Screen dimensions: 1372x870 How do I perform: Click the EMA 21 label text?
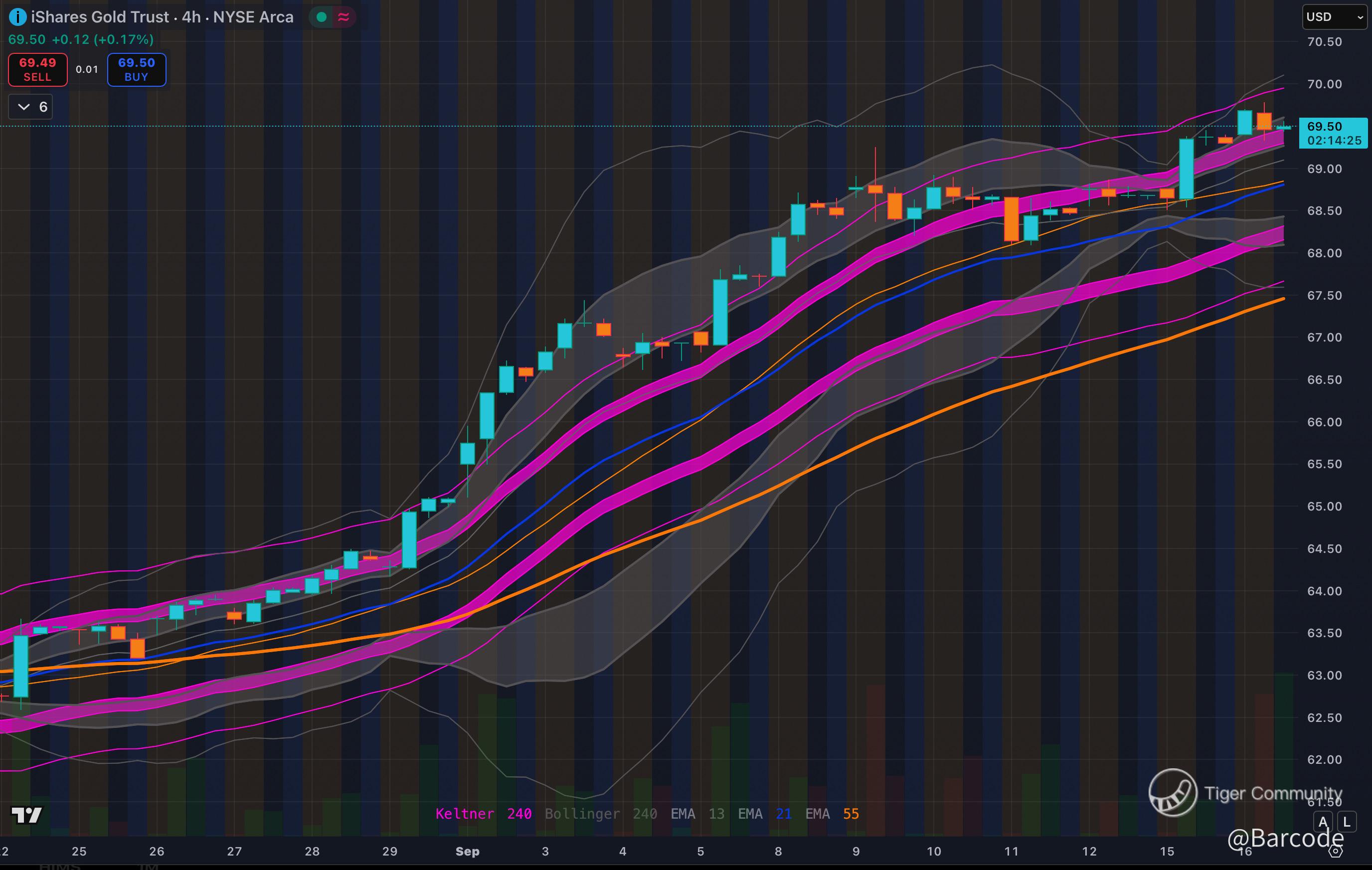[x=764, y=814]
